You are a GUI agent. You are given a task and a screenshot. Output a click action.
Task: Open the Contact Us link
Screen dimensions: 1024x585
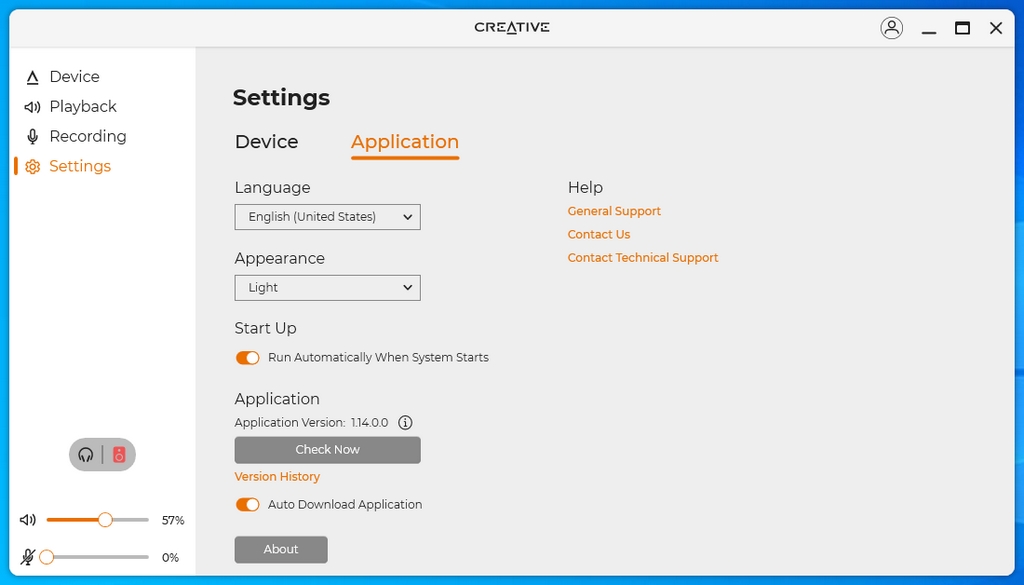[599, 234]
